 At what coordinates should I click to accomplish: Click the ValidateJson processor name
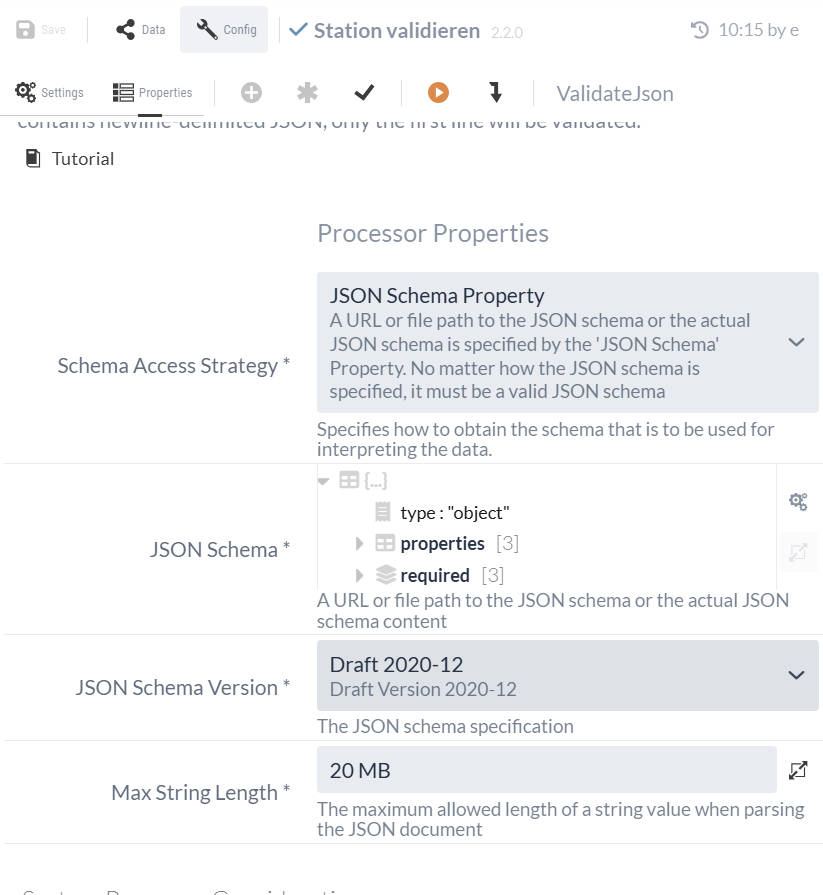coord(614,93)
